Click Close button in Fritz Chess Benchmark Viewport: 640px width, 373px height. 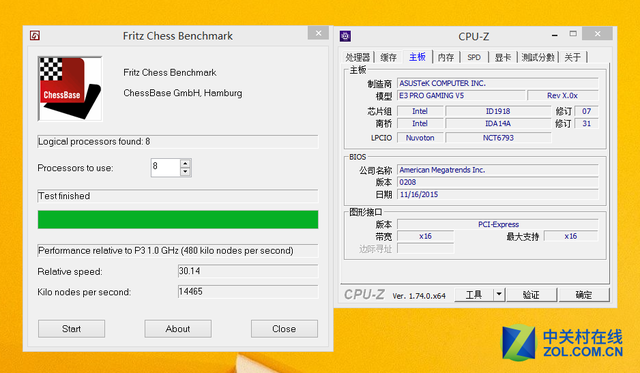tap(284, 329)
